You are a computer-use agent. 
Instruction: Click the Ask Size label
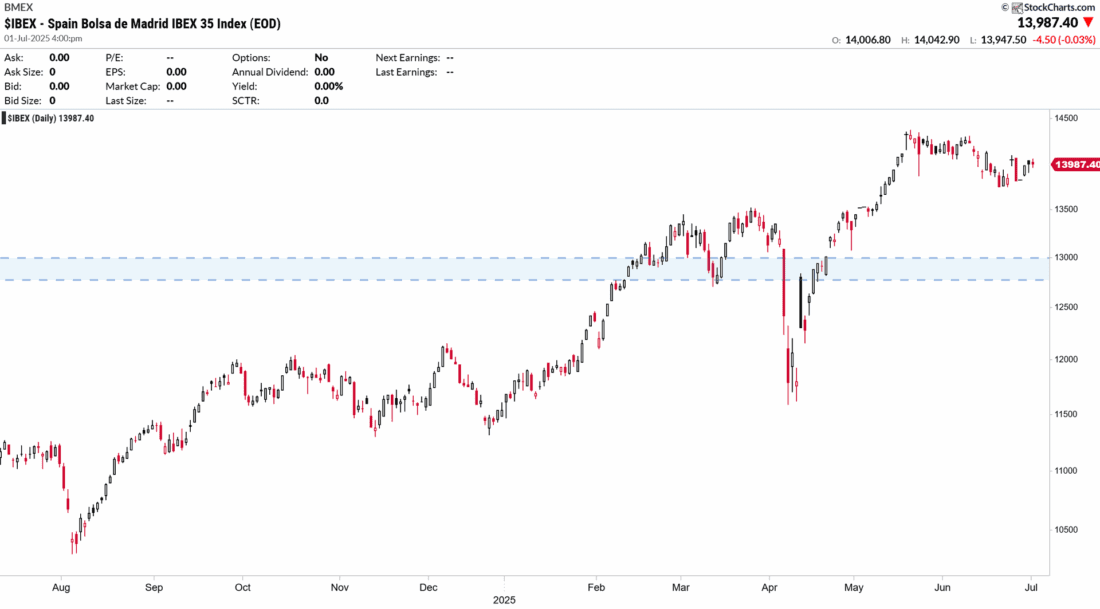point(23,72)
